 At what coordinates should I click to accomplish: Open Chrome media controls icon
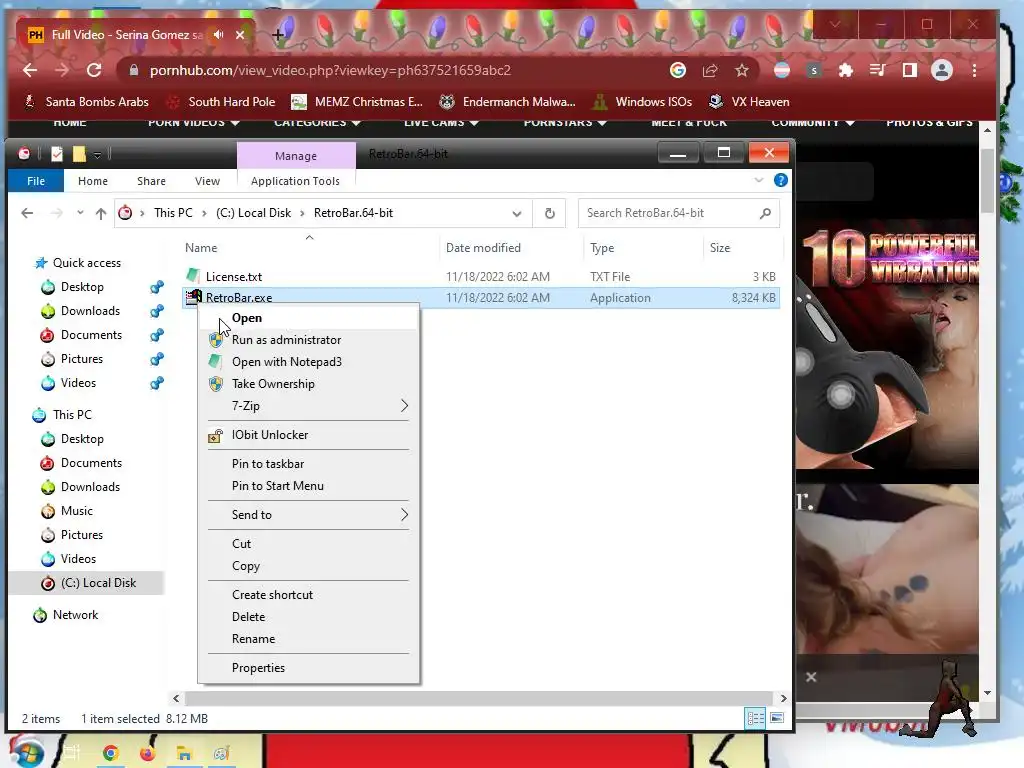click(x=878, y=70)
